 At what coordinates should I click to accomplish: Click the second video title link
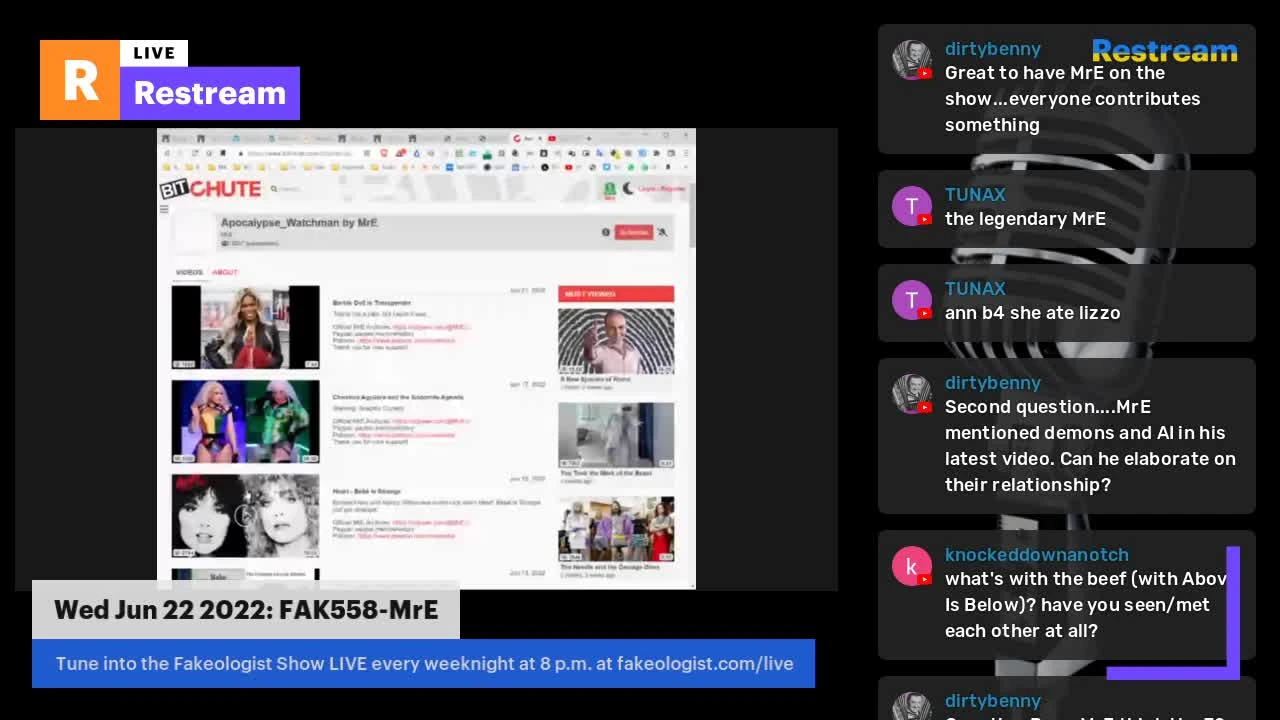click(397, 397)
